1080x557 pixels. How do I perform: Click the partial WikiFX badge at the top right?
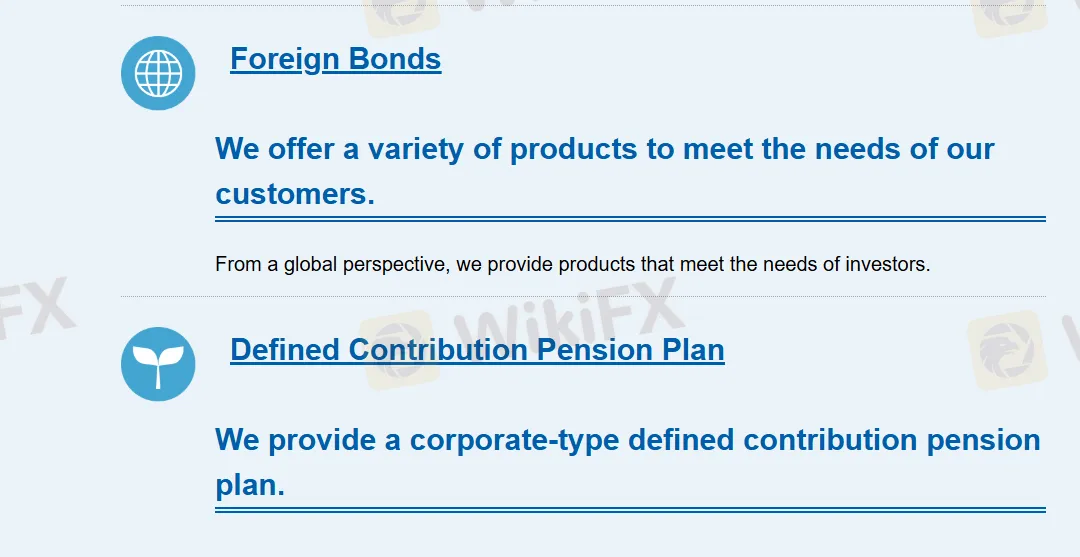(1010, 15)
